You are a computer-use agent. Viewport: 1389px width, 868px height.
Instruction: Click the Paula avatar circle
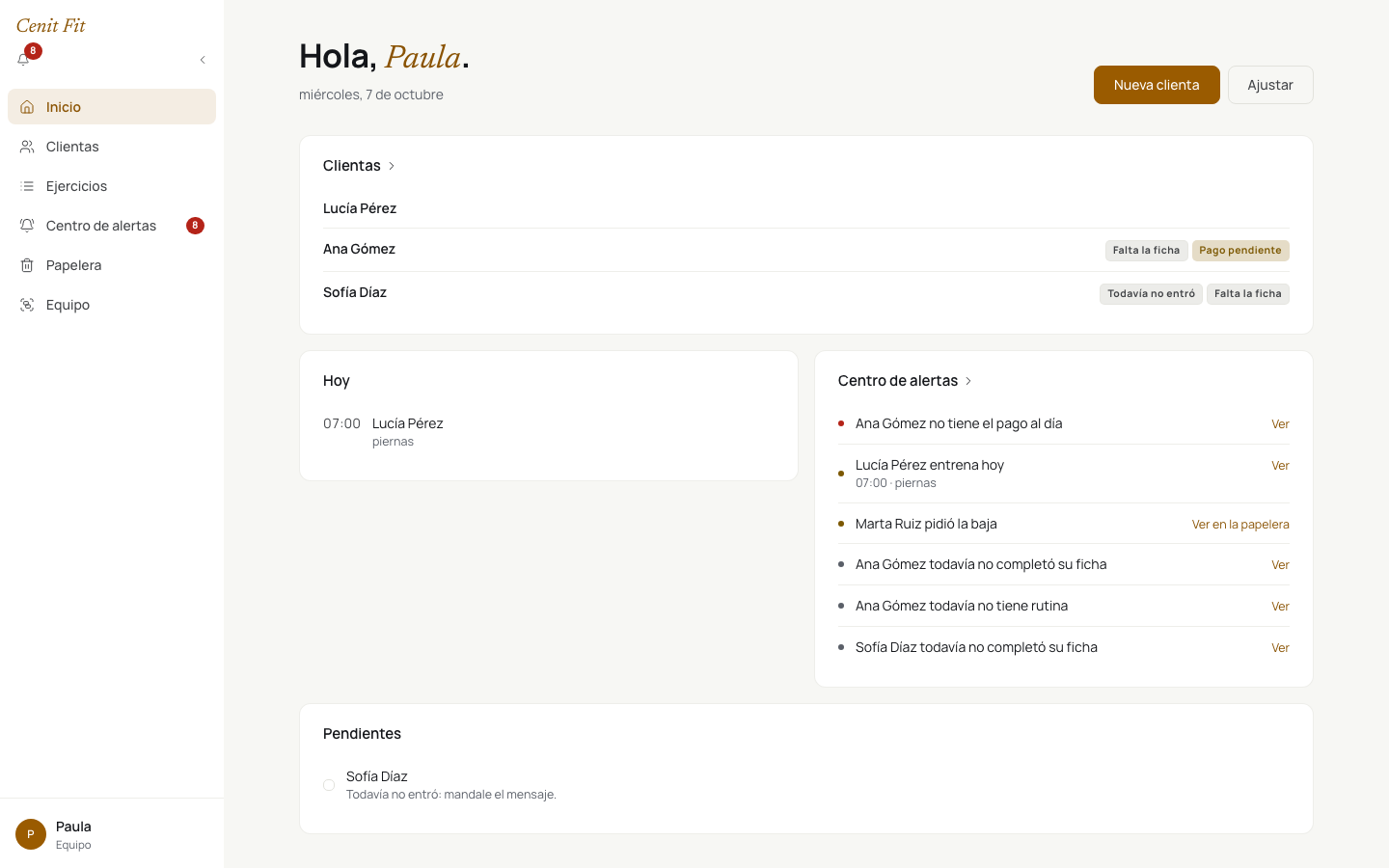[x=31, y=834]
